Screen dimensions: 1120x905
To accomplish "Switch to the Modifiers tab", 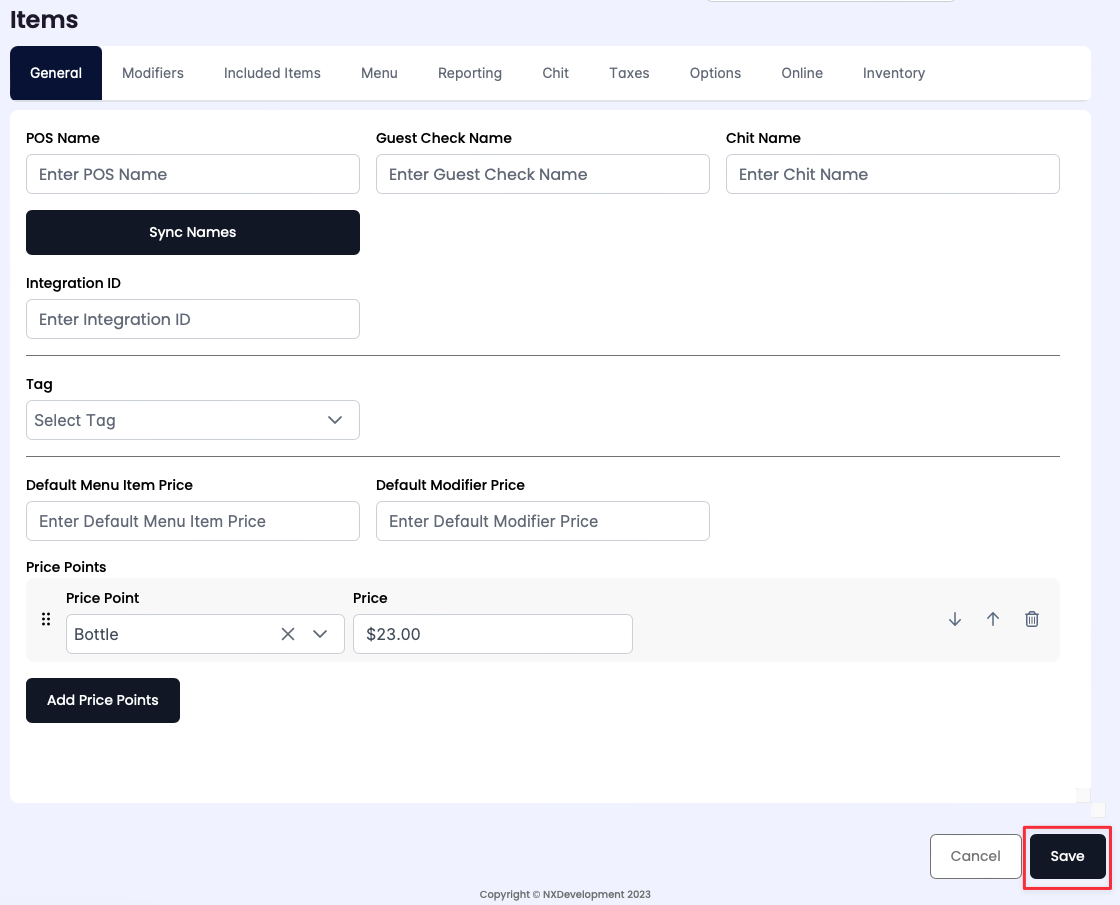I will 153,73.
